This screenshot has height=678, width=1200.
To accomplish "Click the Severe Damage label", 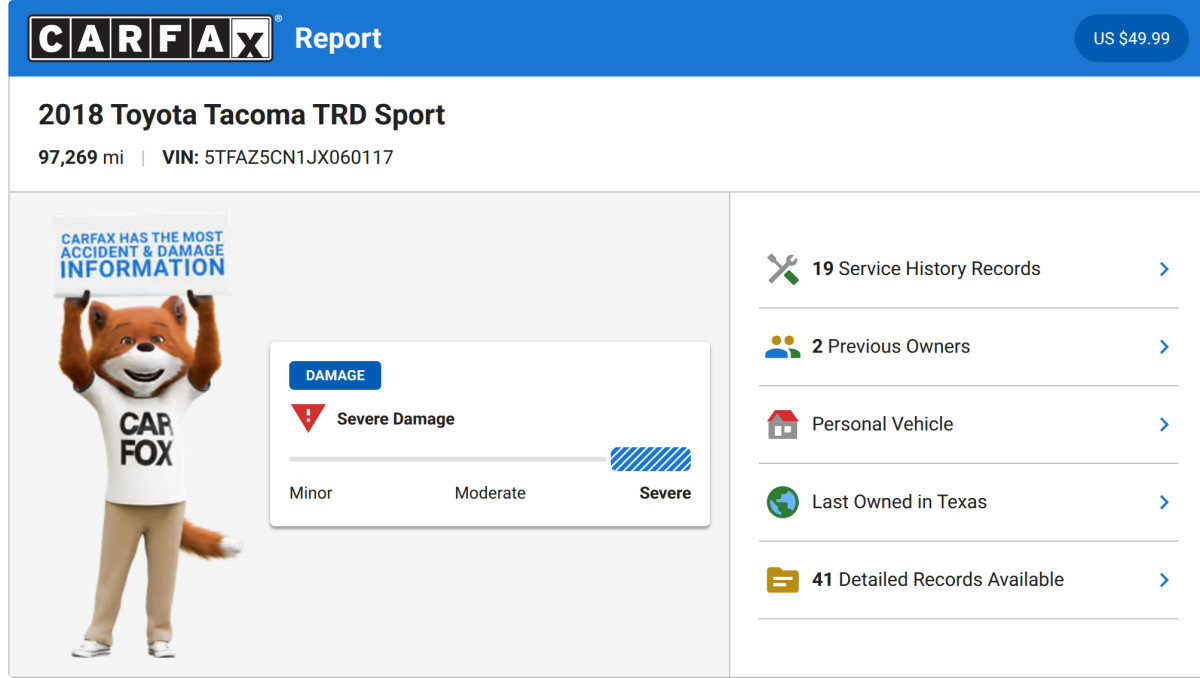I will click(396, 419).
